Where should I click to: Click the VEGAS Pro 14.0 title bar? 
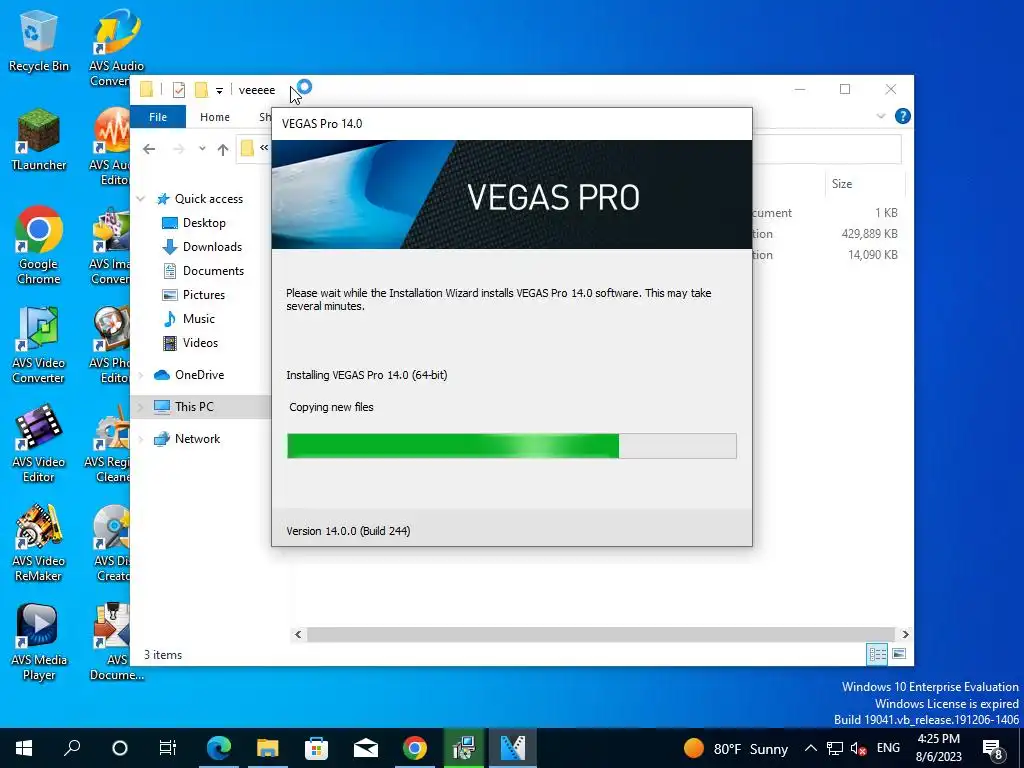click(512, 124)
